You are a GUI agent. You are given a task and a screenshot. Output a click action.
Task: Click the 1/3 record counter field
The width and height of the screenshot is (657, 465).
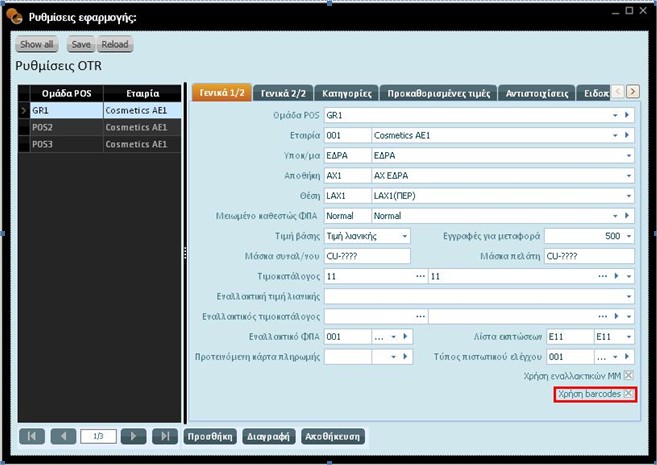point(98,436)
